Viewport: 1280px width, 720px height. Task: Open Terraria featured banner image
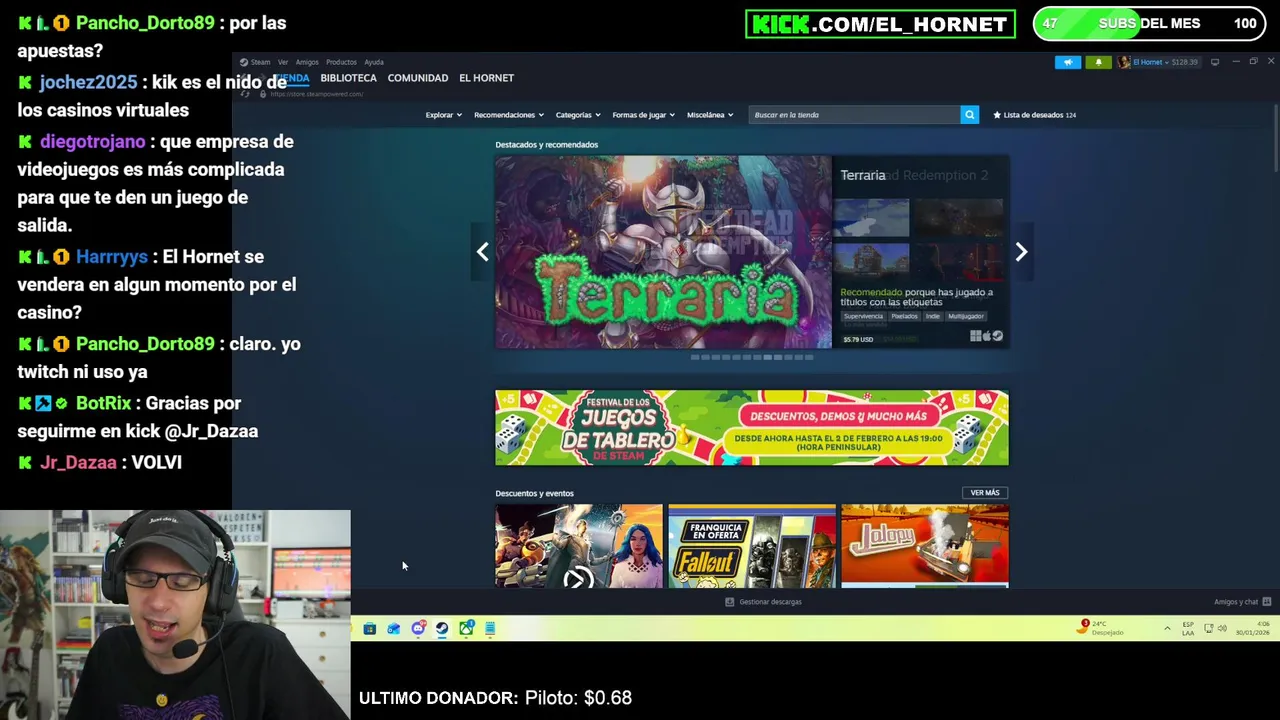(x=663, y=252)
